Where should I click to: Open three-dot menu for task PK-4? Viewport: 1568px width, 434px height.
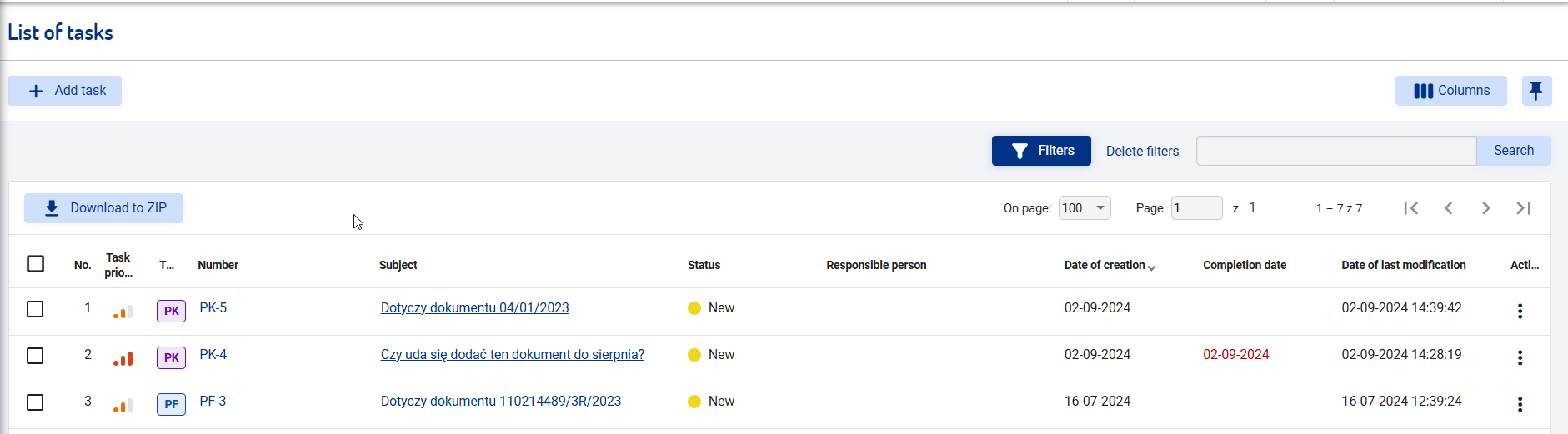pos(1520,357)
